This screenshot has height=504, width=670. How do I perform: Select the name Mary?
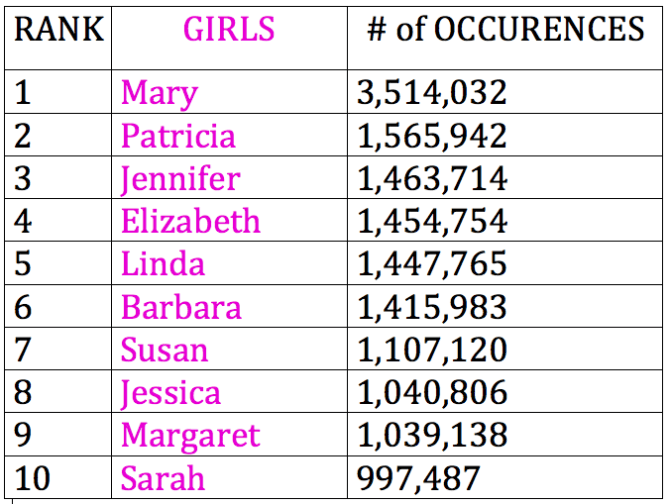(159, 93)
